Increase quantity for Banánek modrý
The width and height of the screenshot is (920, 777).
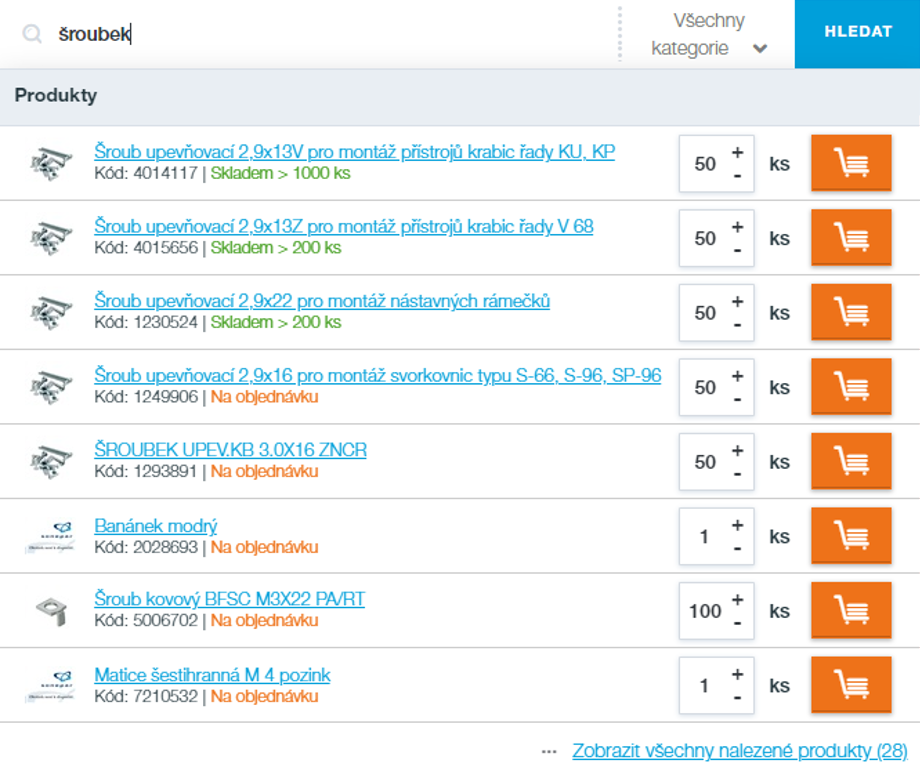[x=737, y=525]
